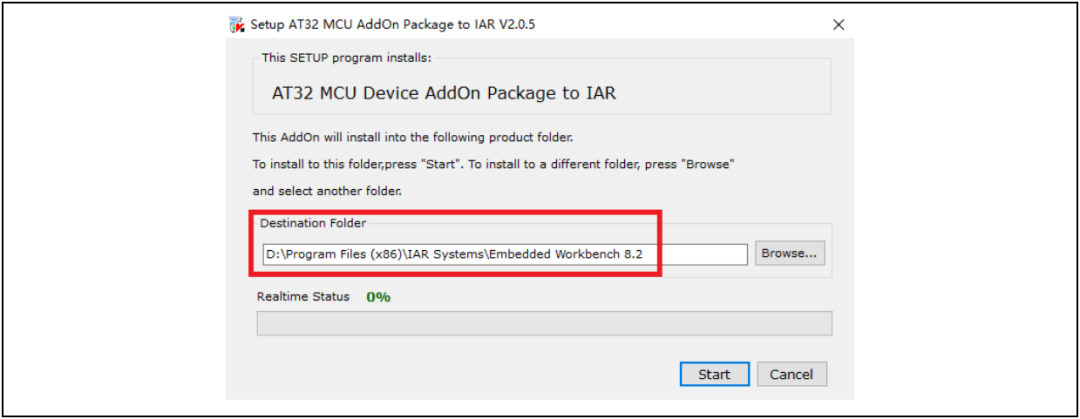The image size is (1080, 419).
Task: Click the 'To install to this folder' instruction line
Action: click(x=494, y=165)
